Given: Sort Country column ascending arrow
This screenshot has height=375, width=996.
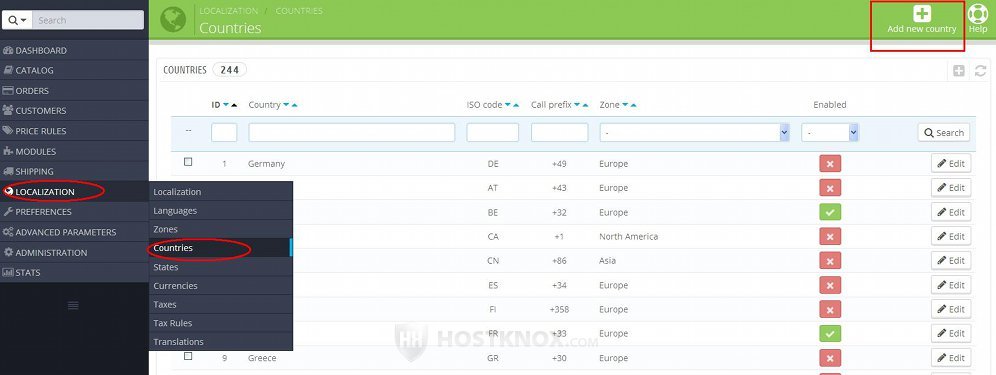Looking at the screenshot, I should [x=294, y=105].
